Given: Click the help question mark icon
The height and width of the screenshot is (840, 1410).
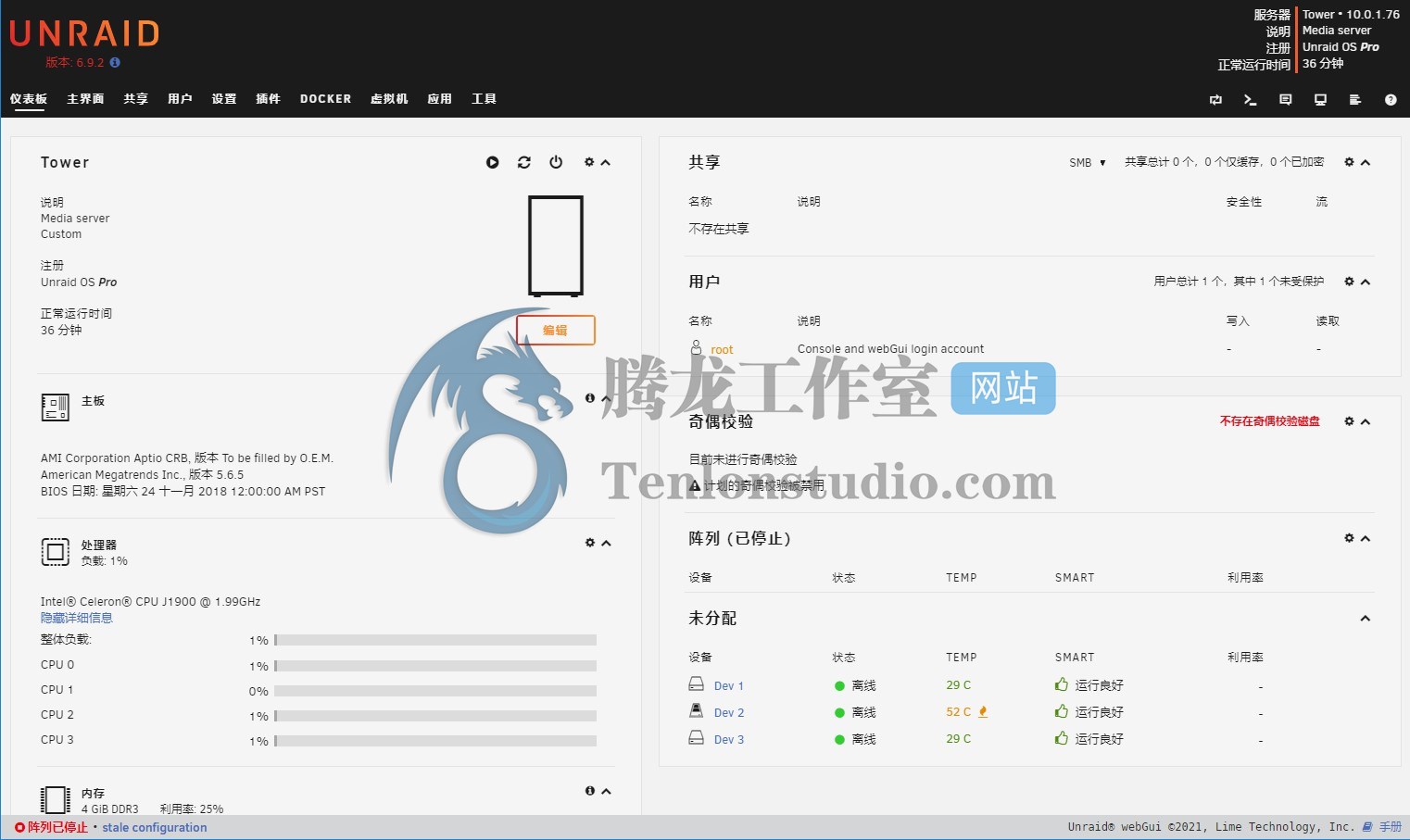Looking at the screenshot, I should (x=1391, y=100).
